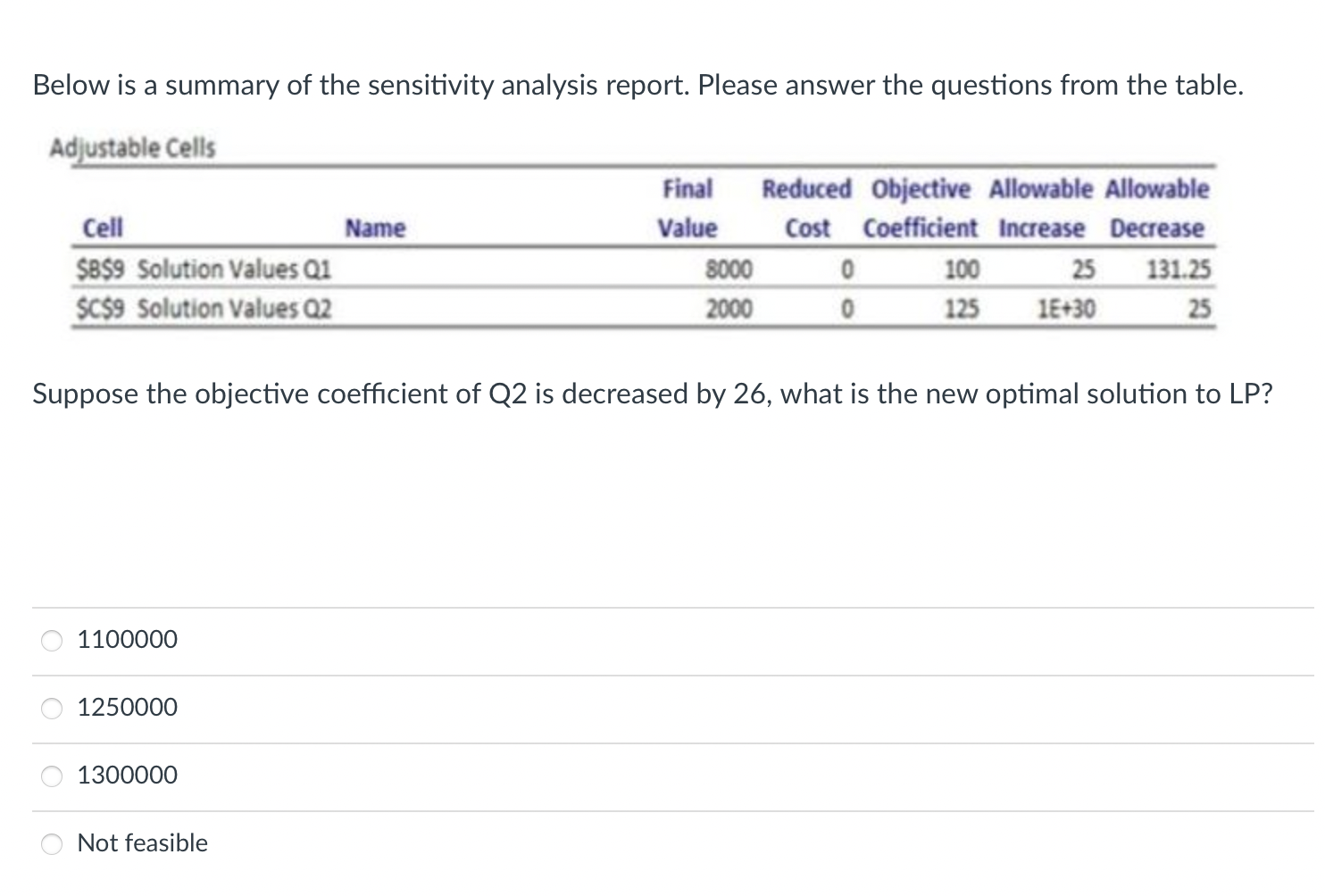1325x896 pixels.
Task: Select the 1100000 answer radio button
Action: pos(52,639)
